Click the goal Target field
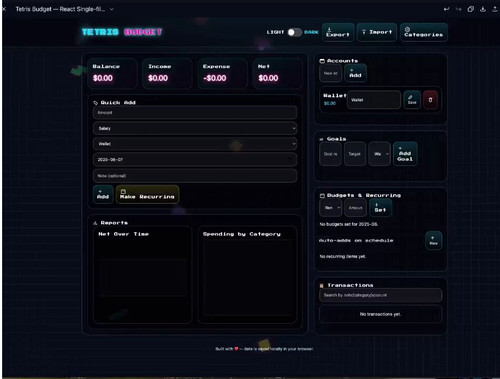Viewport: 500px width, 379px height. [x=355, y=154]
